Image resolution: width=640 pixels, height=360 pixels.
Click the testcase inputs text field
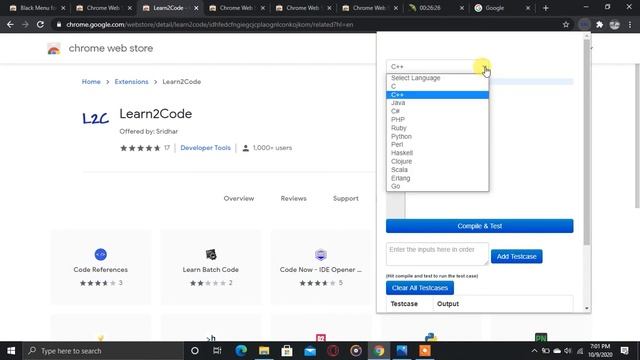click(437, 253)
